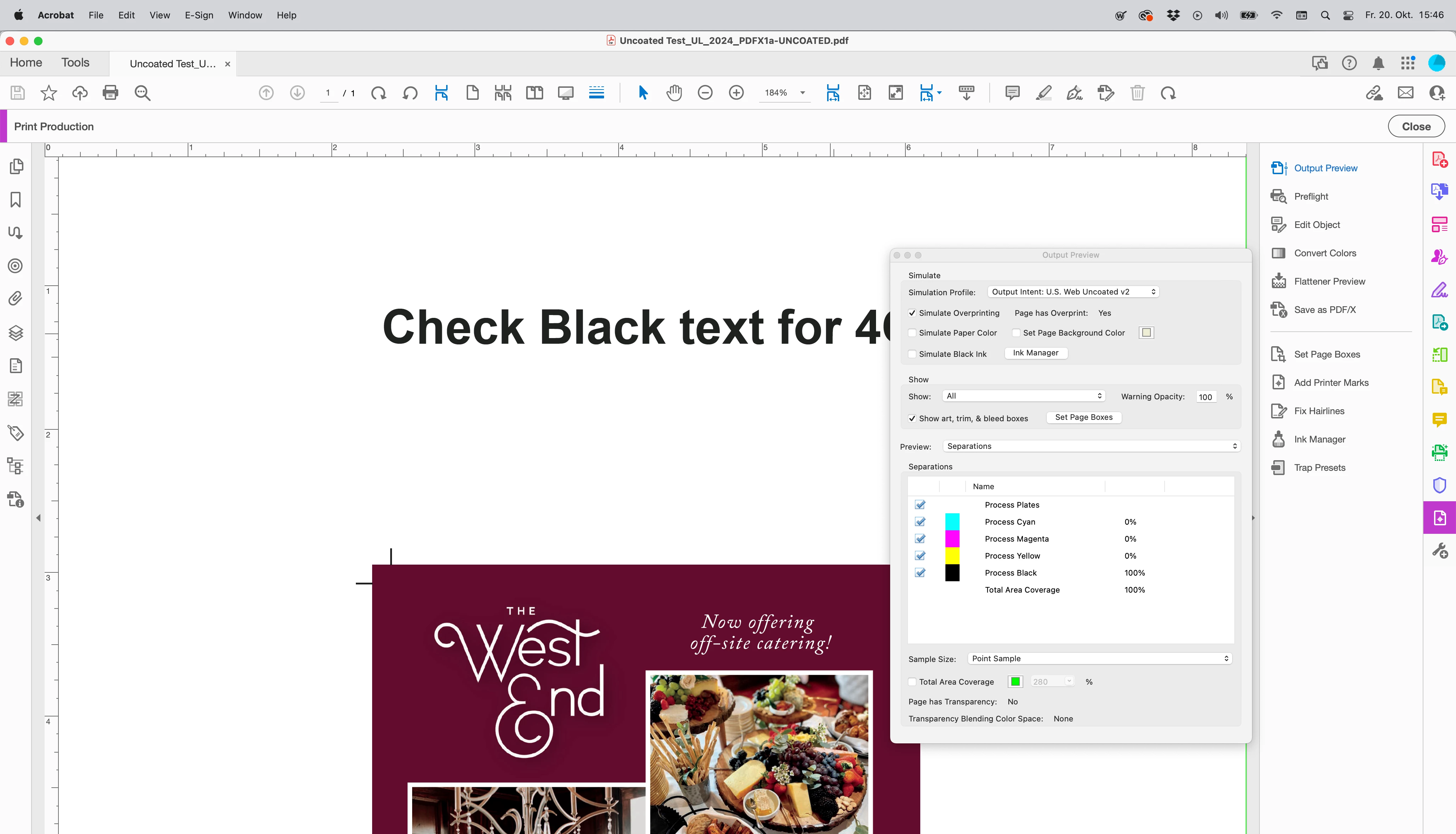
Task: Open Convert Colors tool
Action: point(1324,253)
